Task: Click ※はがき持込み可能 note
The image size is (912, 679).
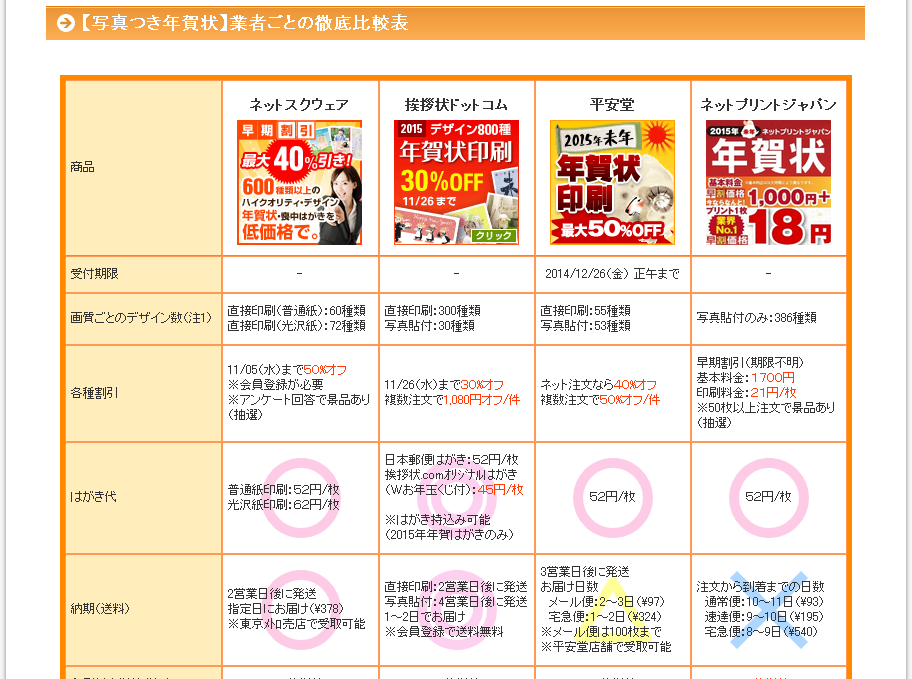Action: pyautogui.click(x=437, y=520)
